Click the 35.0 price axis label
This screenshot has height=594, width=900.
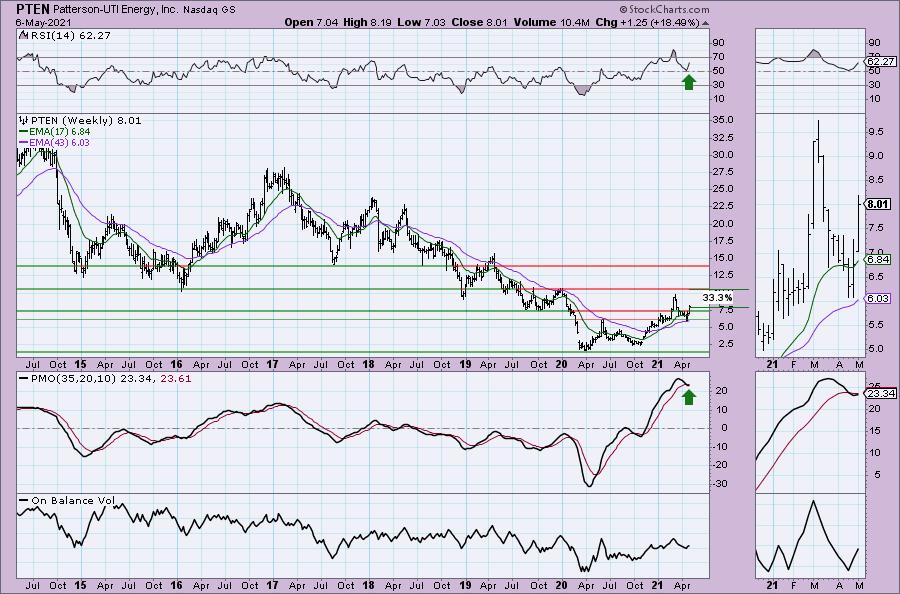(x=722, y=120)
